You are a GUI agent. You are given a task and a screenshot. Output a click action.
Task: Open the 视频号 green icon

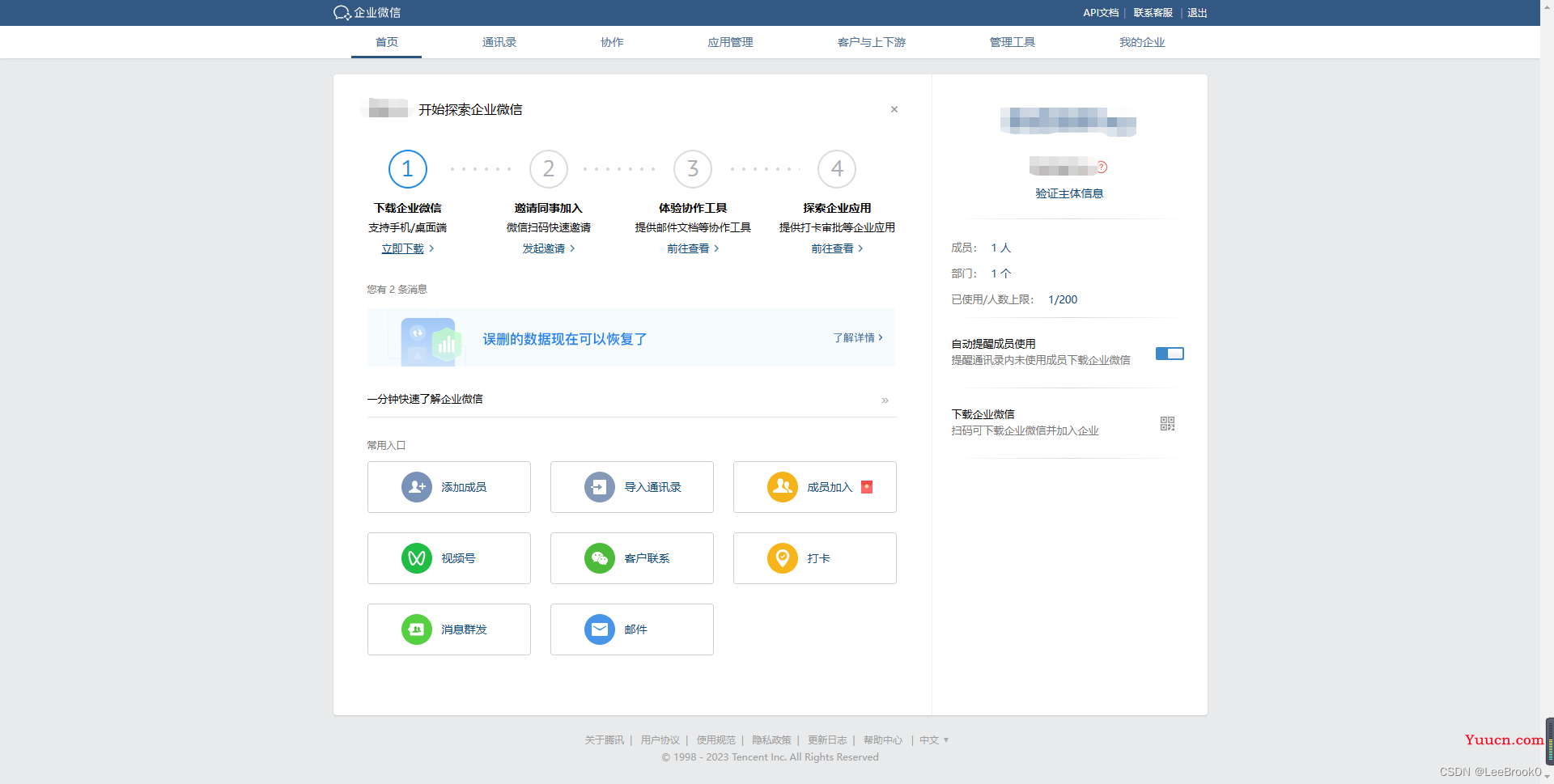point(417,558)
